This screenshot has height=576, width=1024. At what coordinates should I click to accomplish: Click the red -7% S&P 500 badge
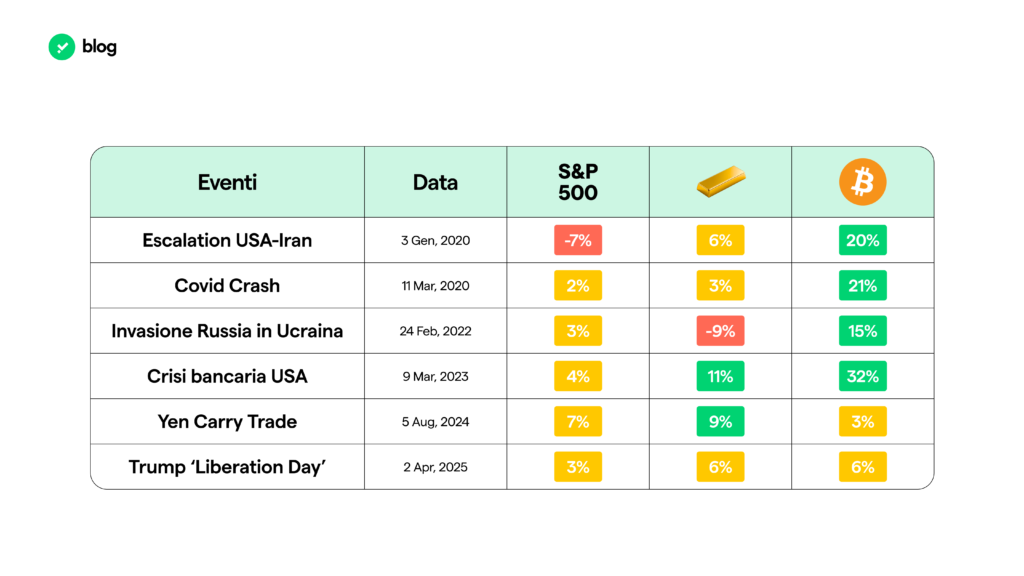point(578,240)
